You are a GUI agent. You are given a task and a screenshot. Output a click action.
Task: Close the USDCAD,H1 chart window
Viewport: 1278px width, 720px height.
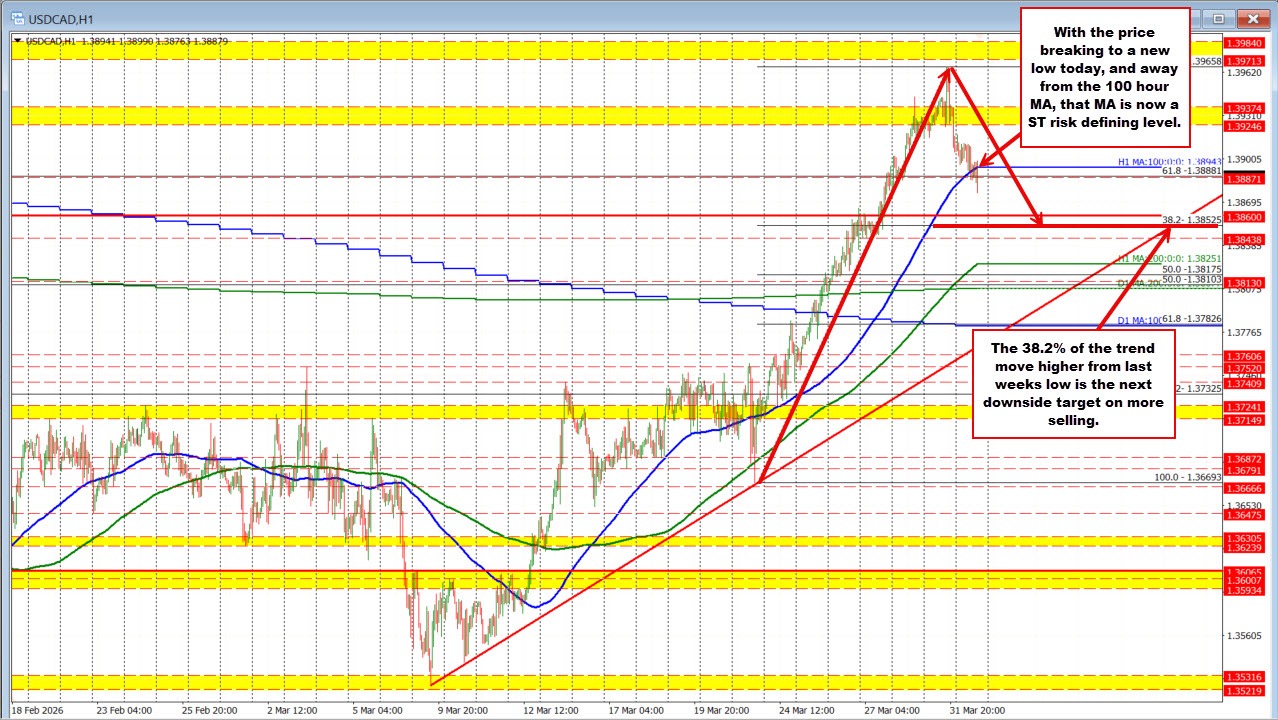click(x=1253, y=18)
